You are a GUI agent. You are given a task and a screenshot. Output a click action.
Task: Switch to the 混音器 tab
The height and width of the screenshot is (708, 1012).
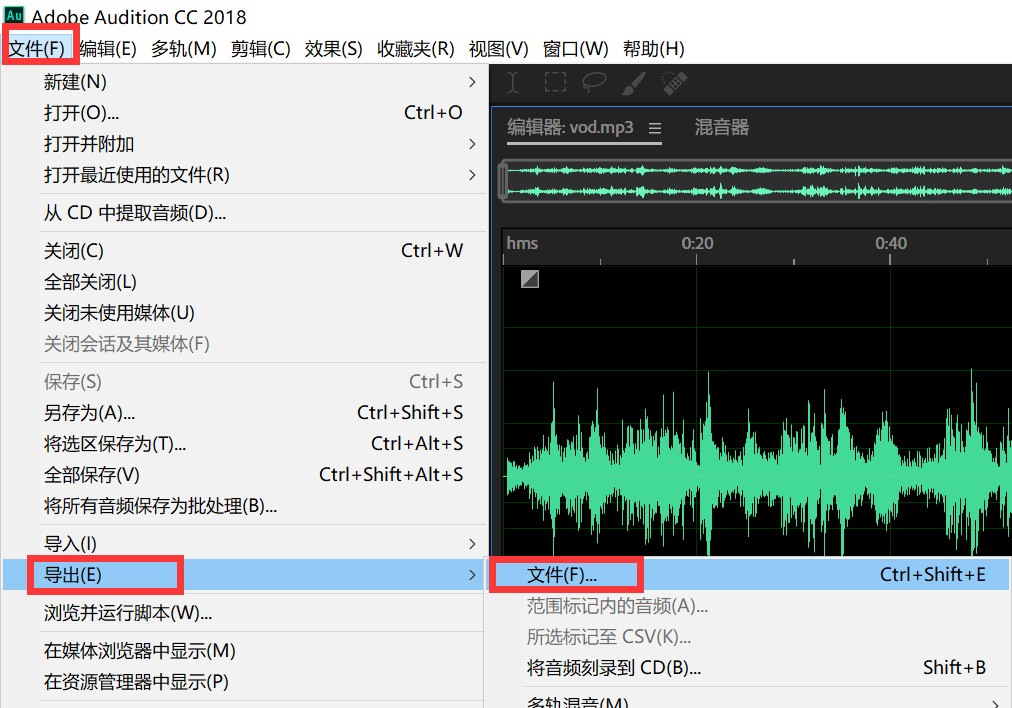pyautogui.click(x=721, y=127)
